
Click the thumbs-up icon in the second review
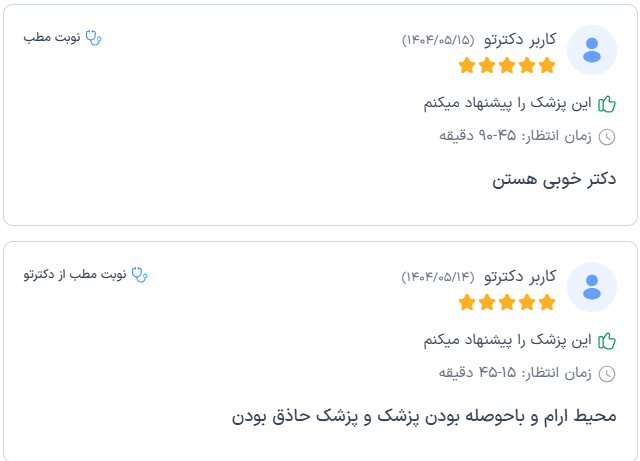pos(606,341)
